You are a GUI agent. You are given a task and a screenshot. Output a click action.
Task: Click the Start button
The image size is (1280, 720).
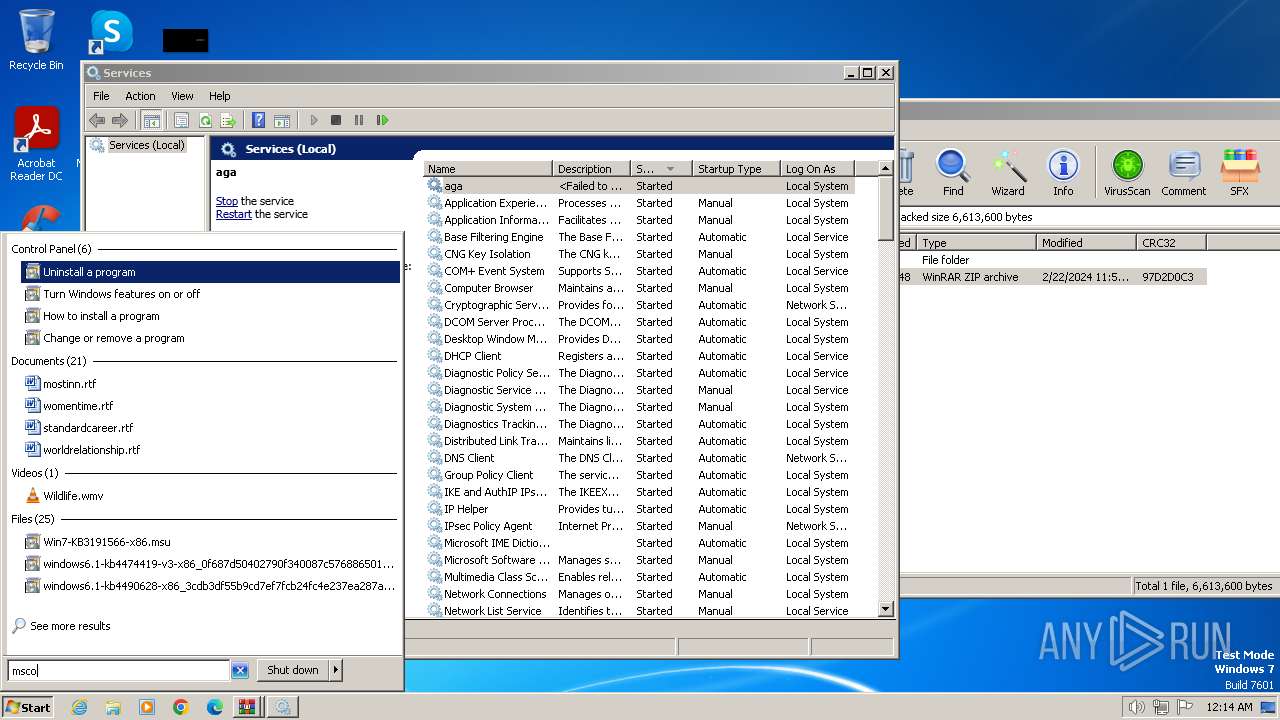coord(28,707)
